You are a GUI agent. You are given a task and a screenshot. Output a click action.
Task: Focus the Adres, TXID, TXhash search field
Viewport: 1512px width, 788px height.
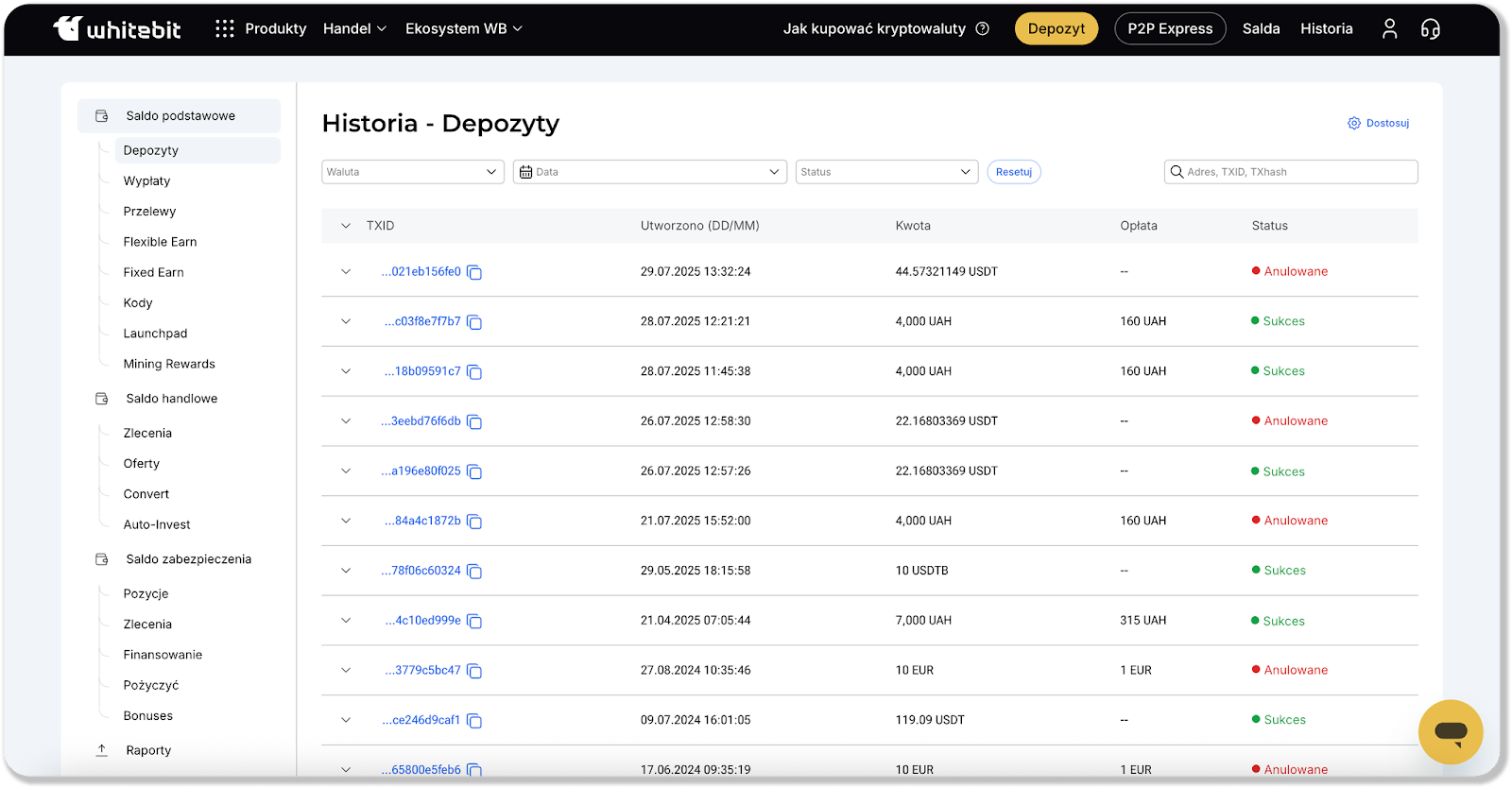click(1295, 172)
